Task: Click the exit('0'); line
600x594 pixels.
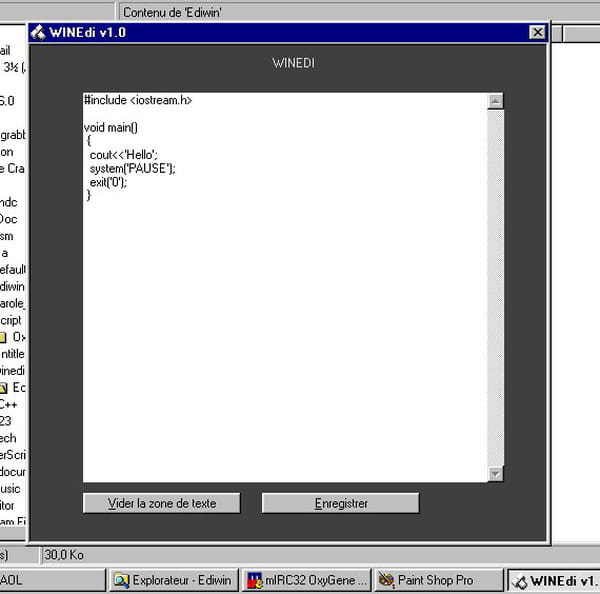Action: point(108,182)
